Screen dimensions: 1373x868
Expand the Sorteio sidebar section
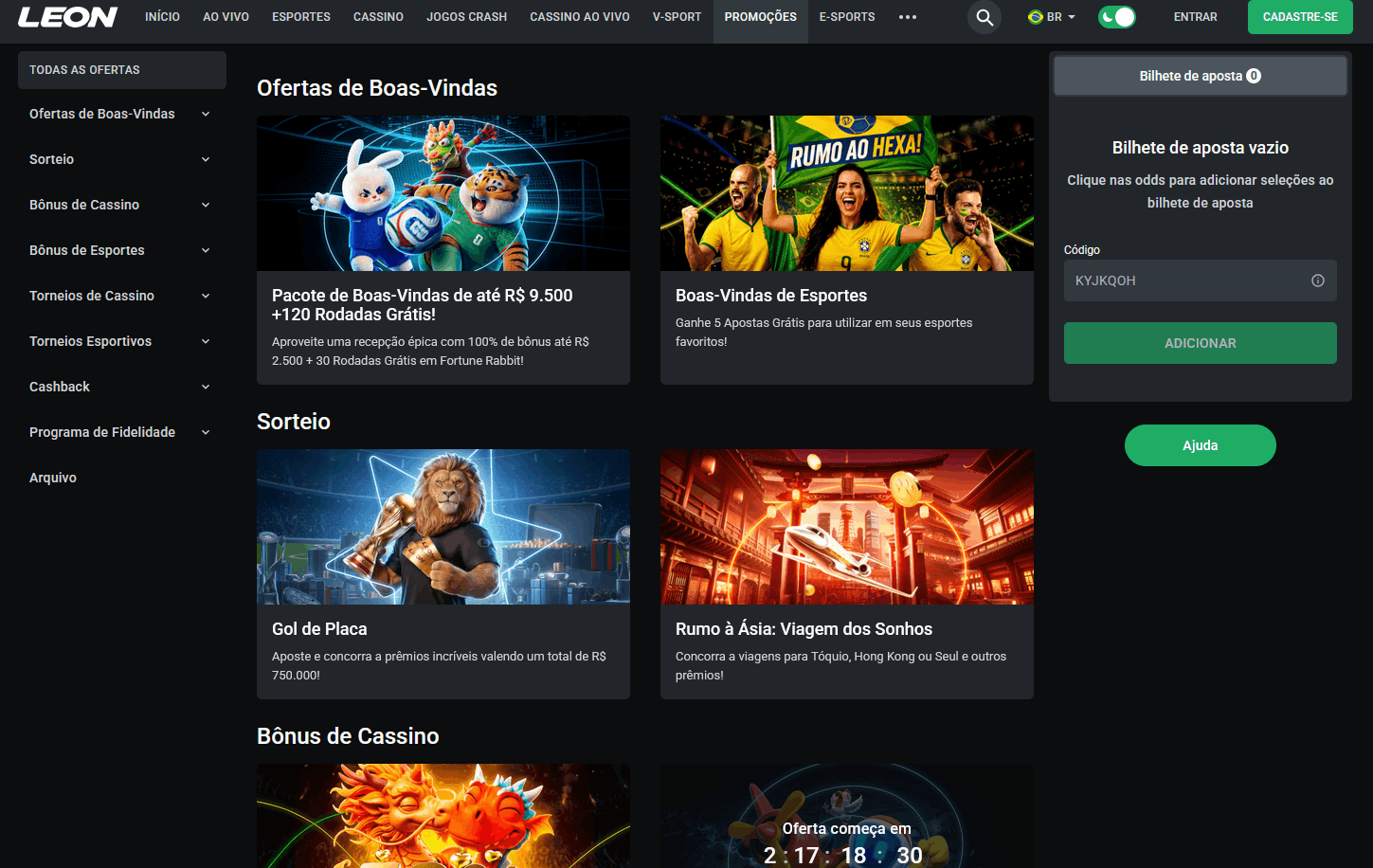pos(122,159)
